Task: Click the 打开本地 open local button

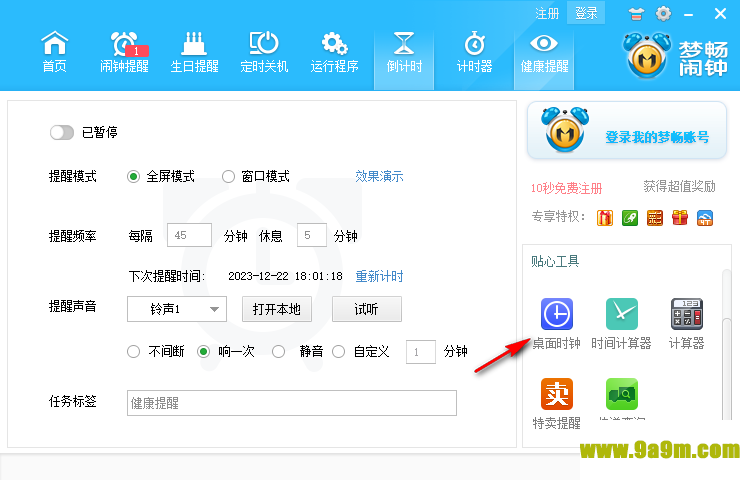Action: tap(277, 309)
